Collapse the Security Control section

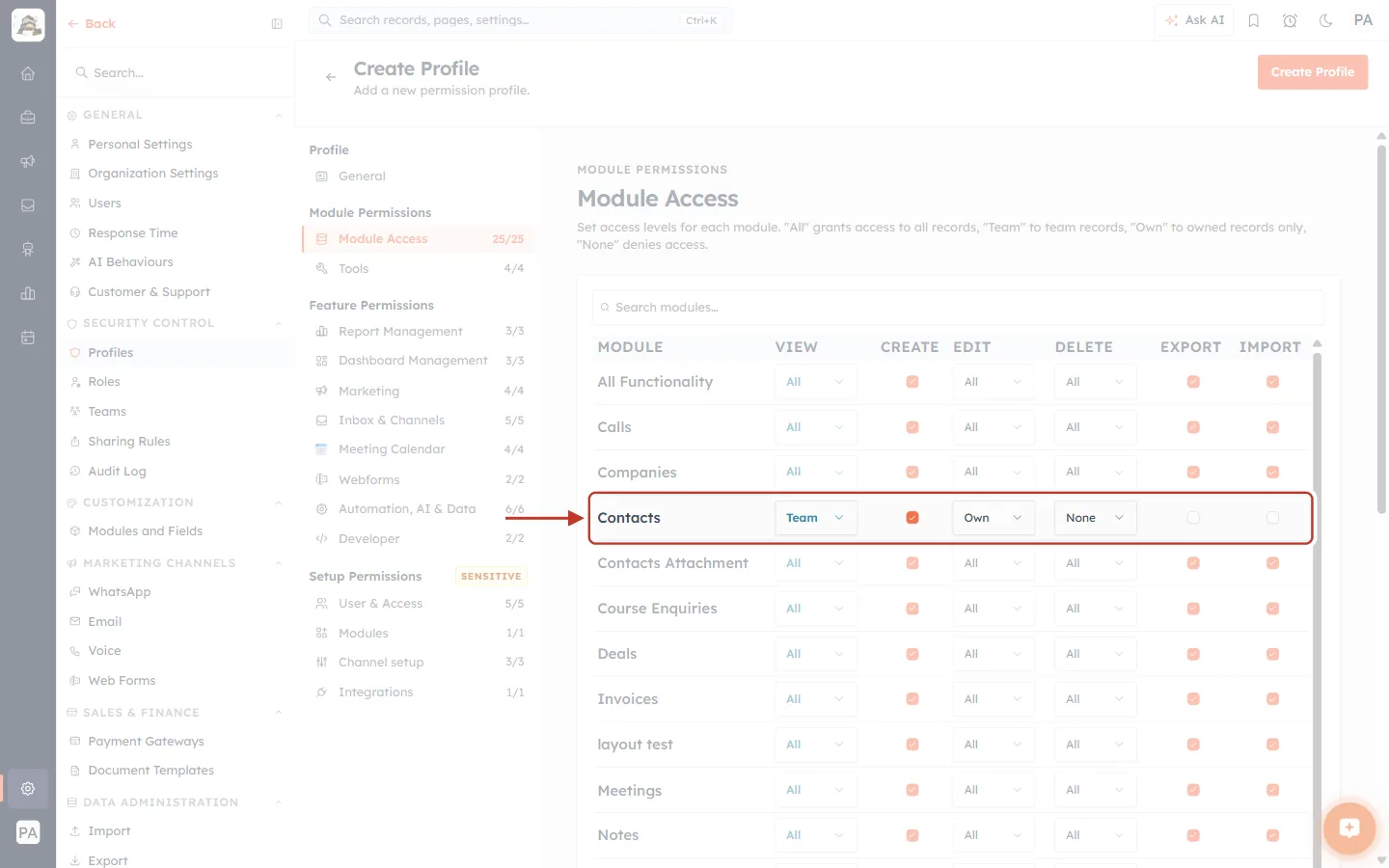pyautogui.click(x=278, y=323)
